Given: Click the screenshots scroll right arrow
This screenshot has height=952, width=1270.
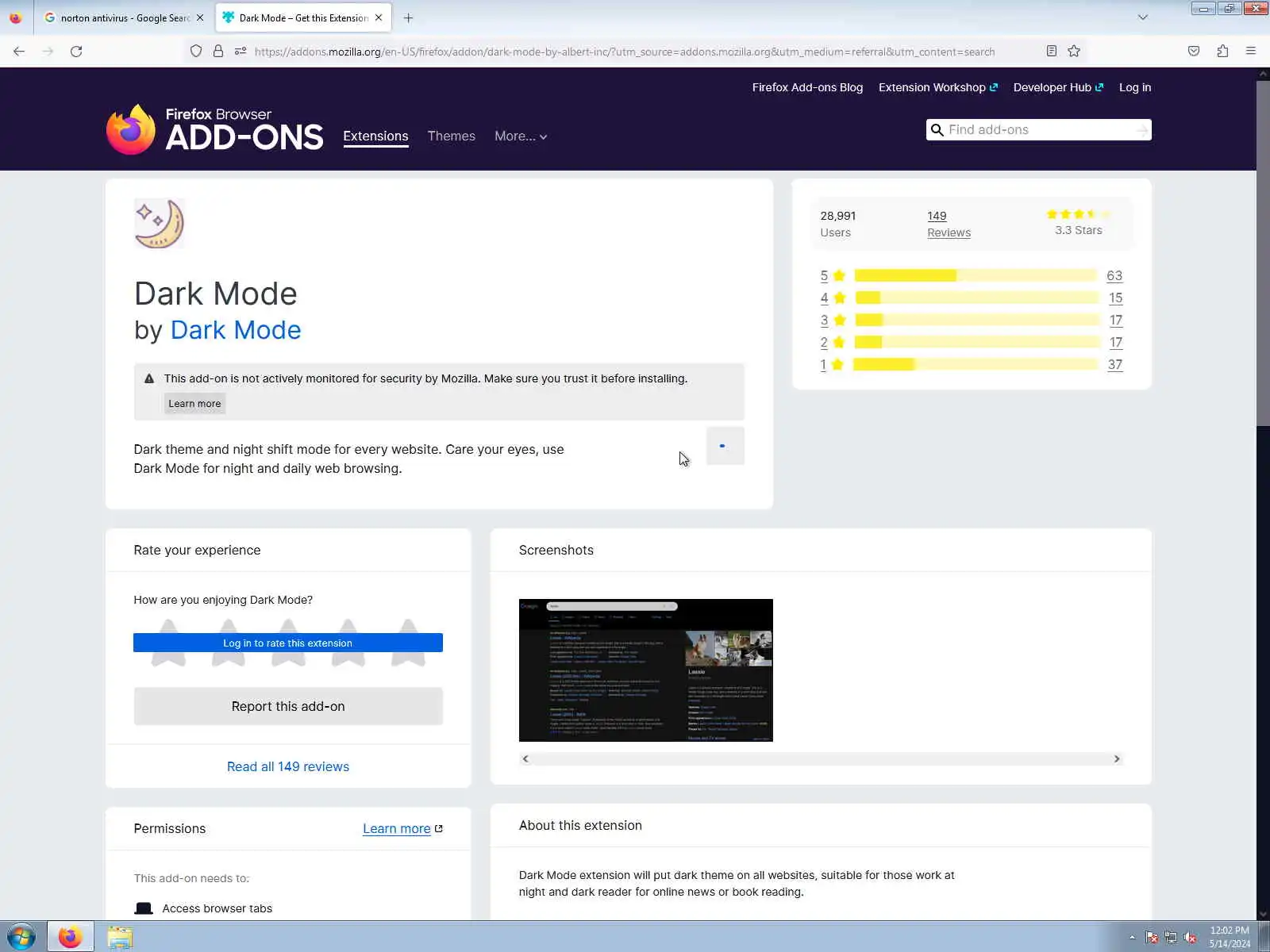Looking at the screenshot, I should [x=1117, y=759].
